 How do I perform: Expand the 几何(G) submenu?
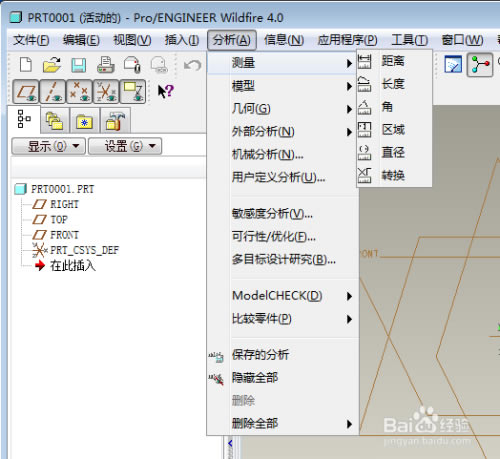[282, 109]
